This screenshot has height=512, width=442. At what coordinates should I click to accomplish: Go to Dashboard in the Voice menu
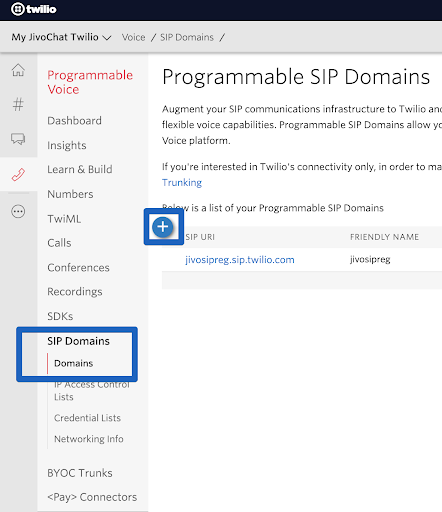[74, 120]
